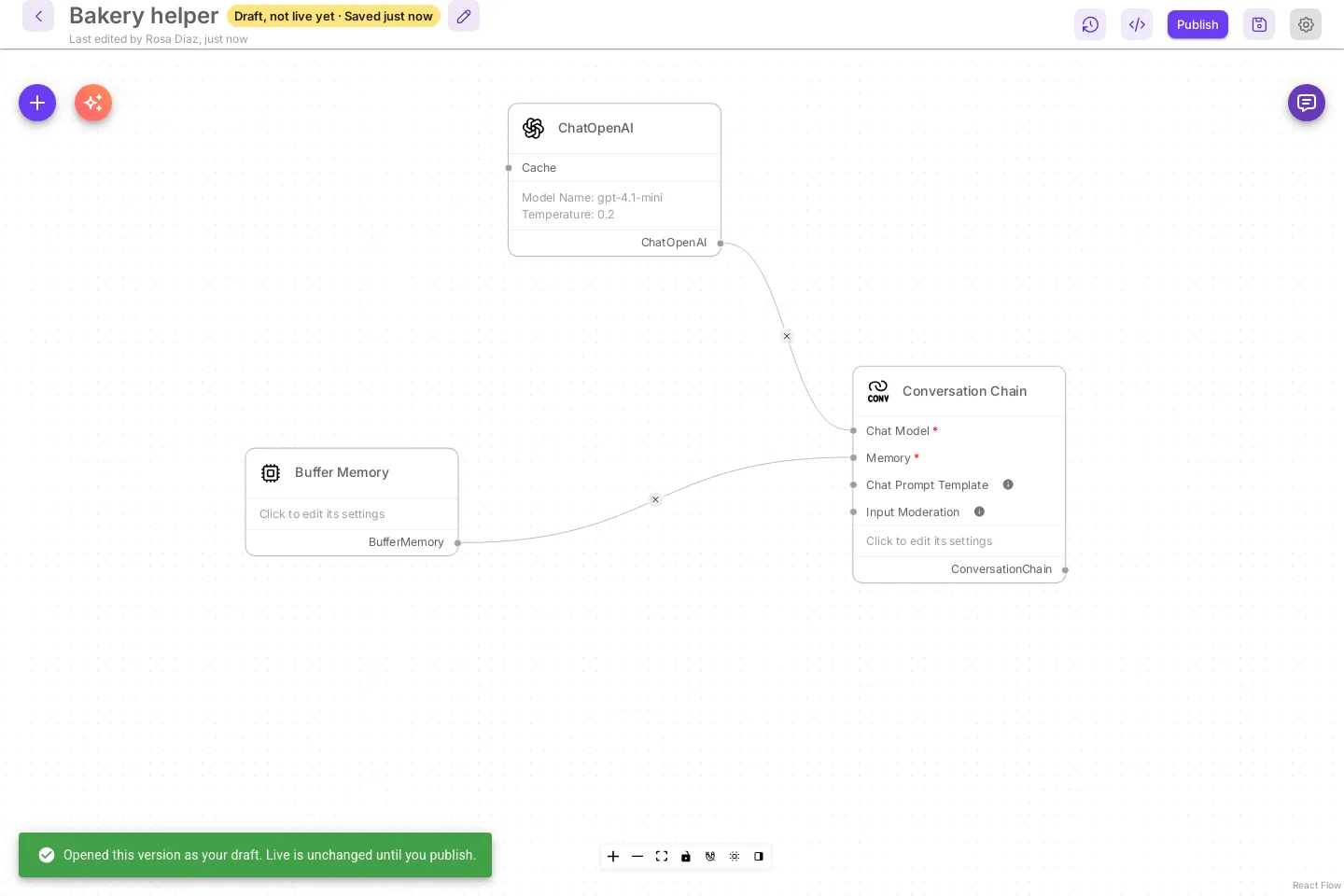Click the Buffer Memory chip icon
The height and width of the screenshot is (896, 1344).
(271, 473)
